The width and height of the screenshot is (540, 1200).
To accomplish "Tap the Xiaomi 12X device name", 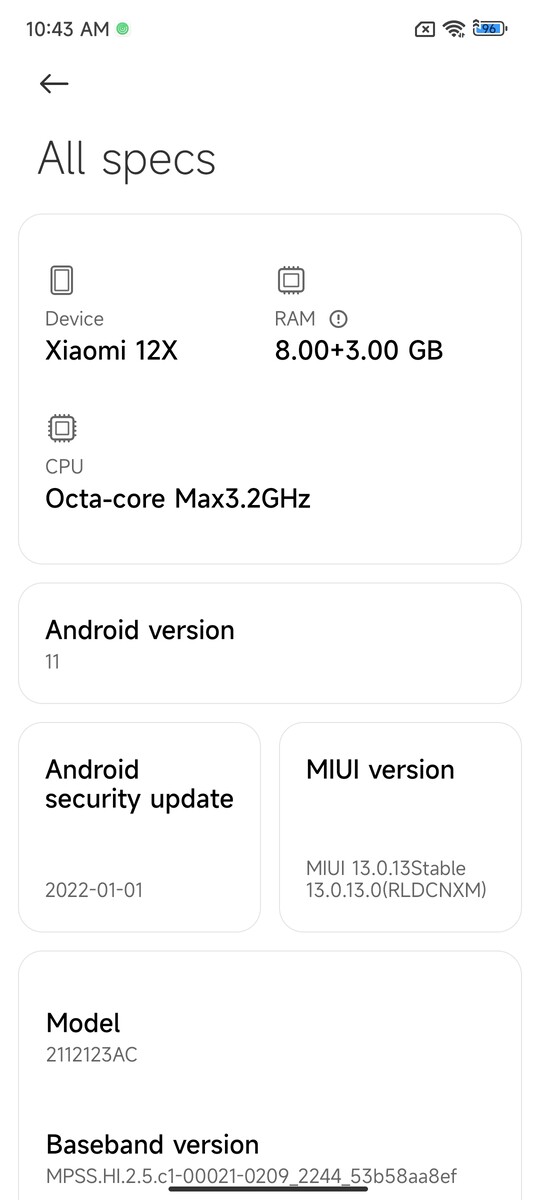I will click(112, 351).
